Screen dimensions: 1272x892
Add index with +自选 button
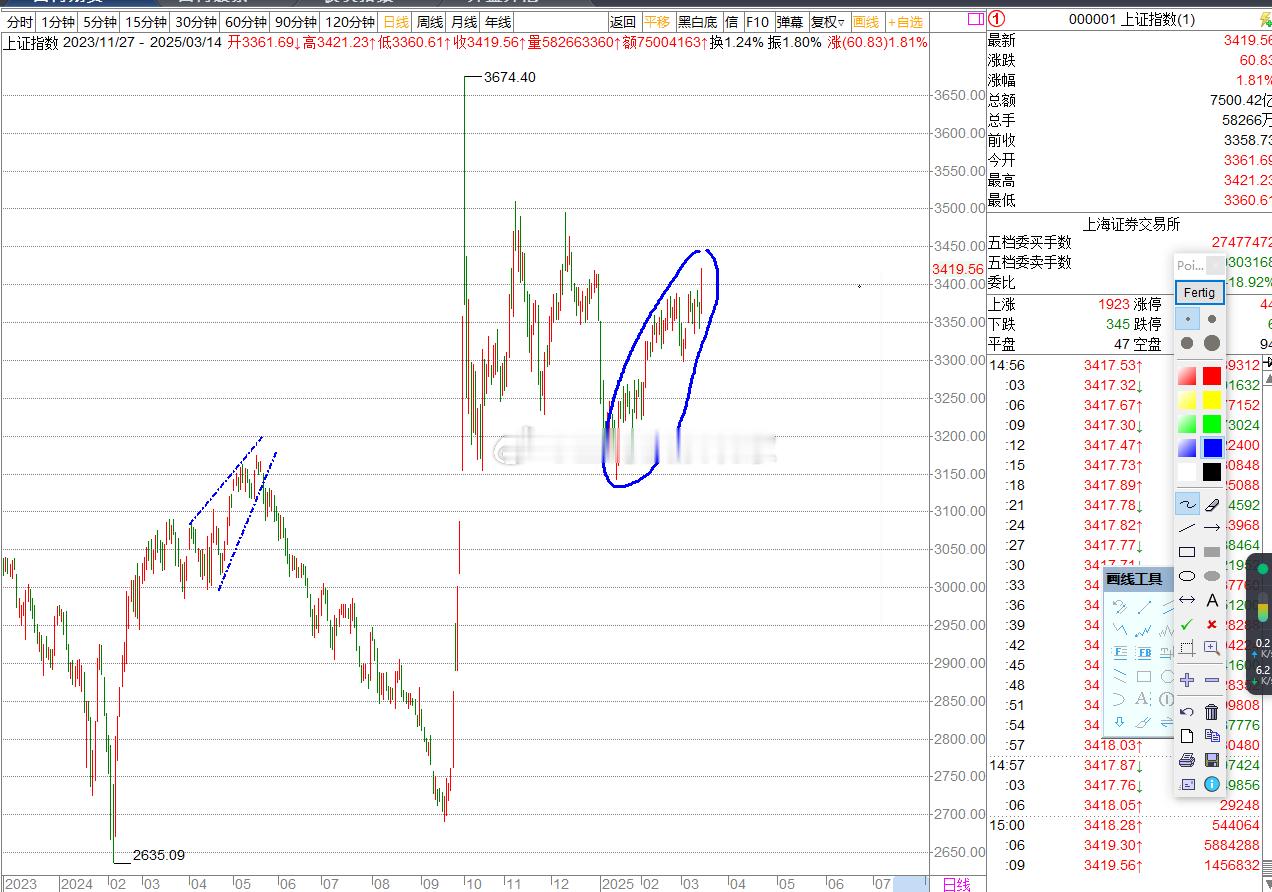pos(905,22)
